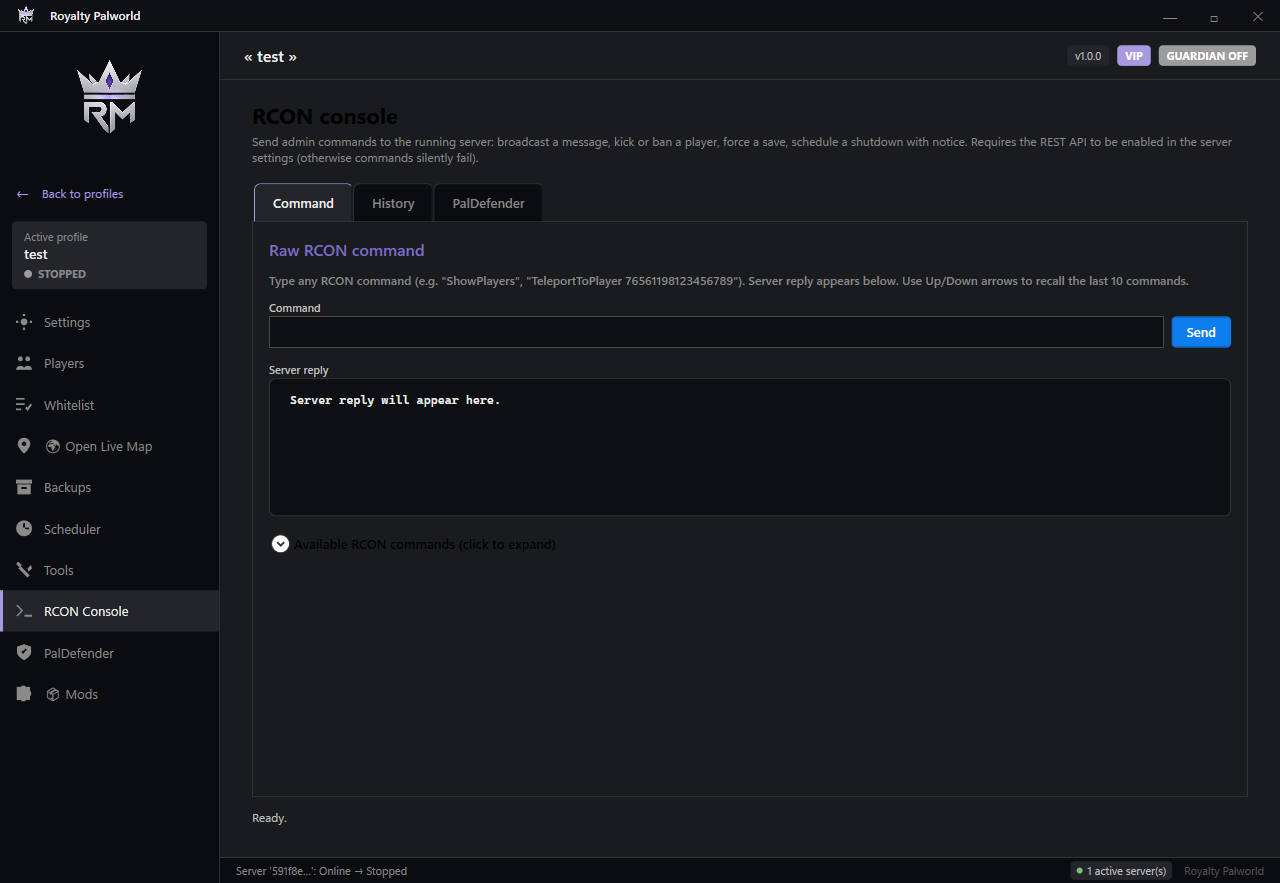Click 'Available RCON commands (click to expand)' text
Image resolution: width=1280 pixels, height=883 pixels.
(425, 544)
